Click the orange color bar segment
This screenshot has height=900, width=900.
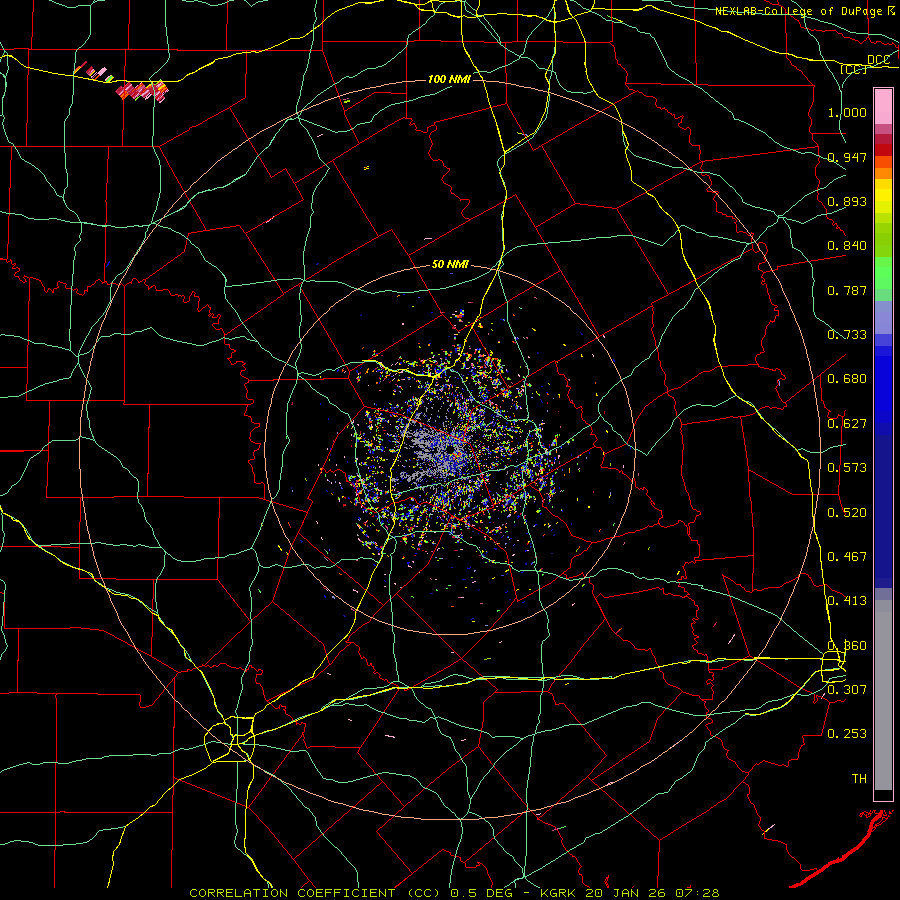click(883, 173)
